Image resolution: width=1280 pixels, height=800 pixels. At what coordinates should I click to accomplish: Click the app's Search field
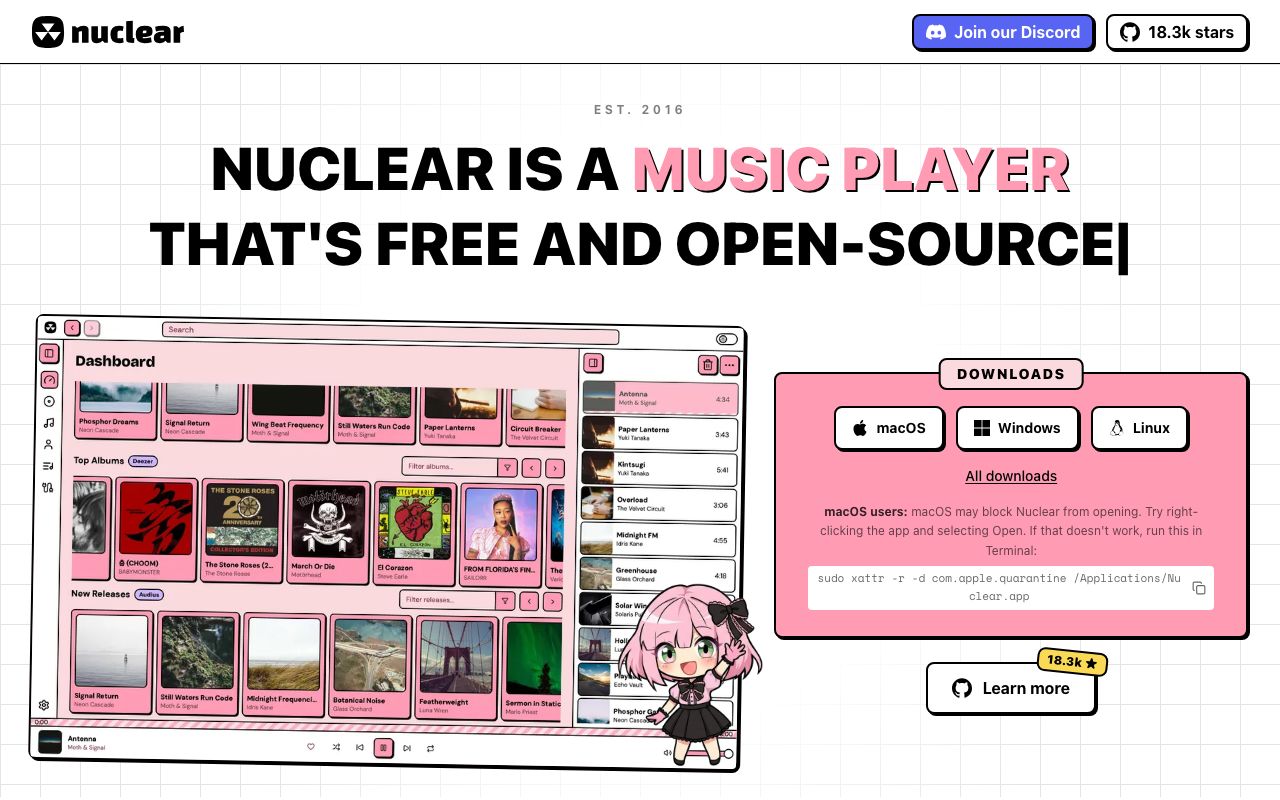click(390, 332)
